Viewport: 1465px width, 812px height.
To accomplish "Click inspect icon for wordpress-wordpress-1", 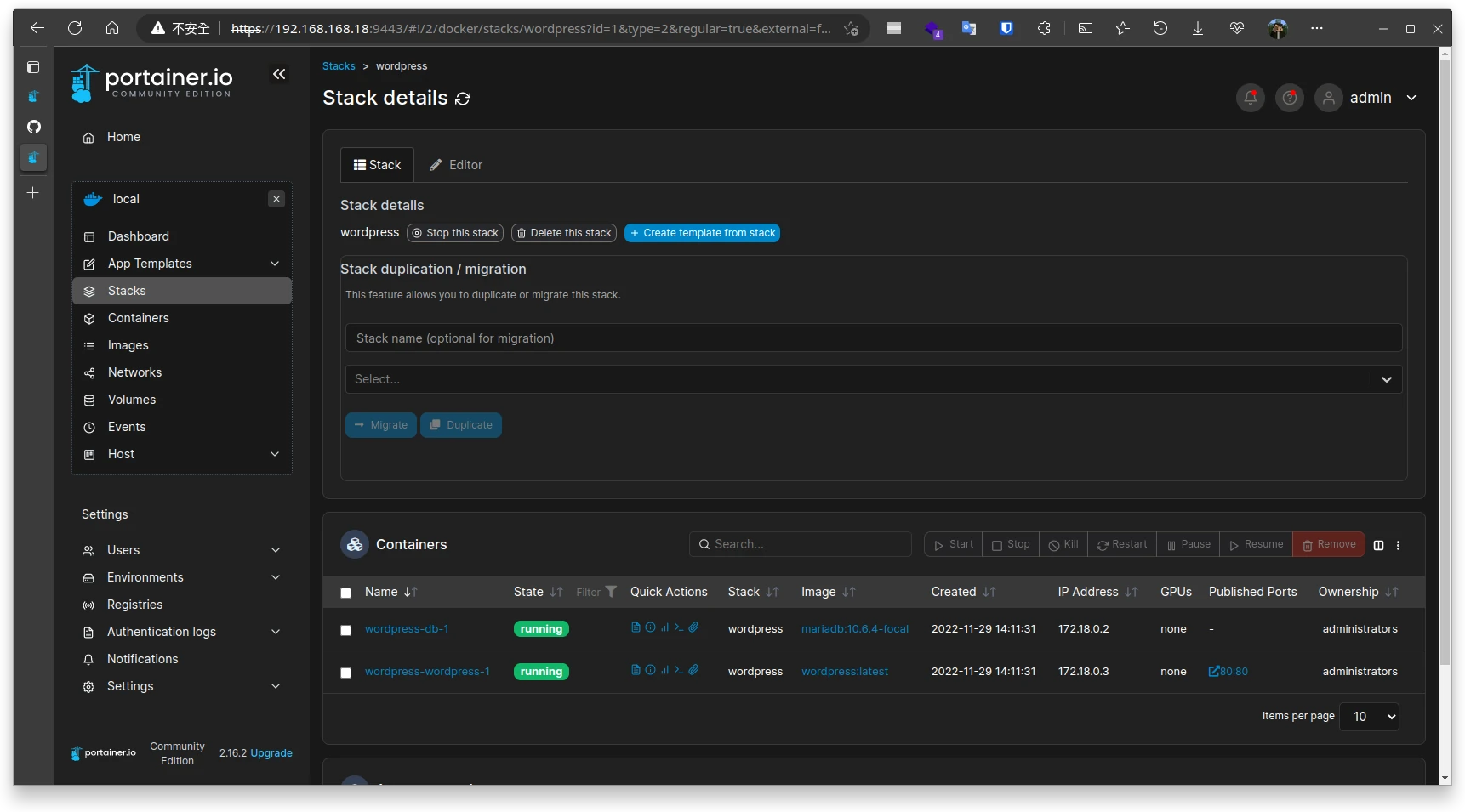I will 650,670.
